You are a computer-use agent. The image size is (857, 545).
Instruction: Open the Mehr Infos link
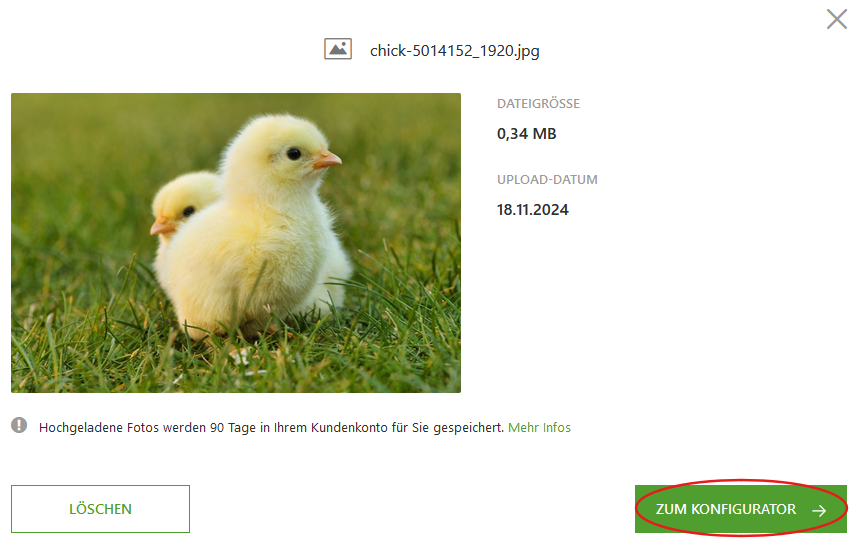click(x=539, y=427)
